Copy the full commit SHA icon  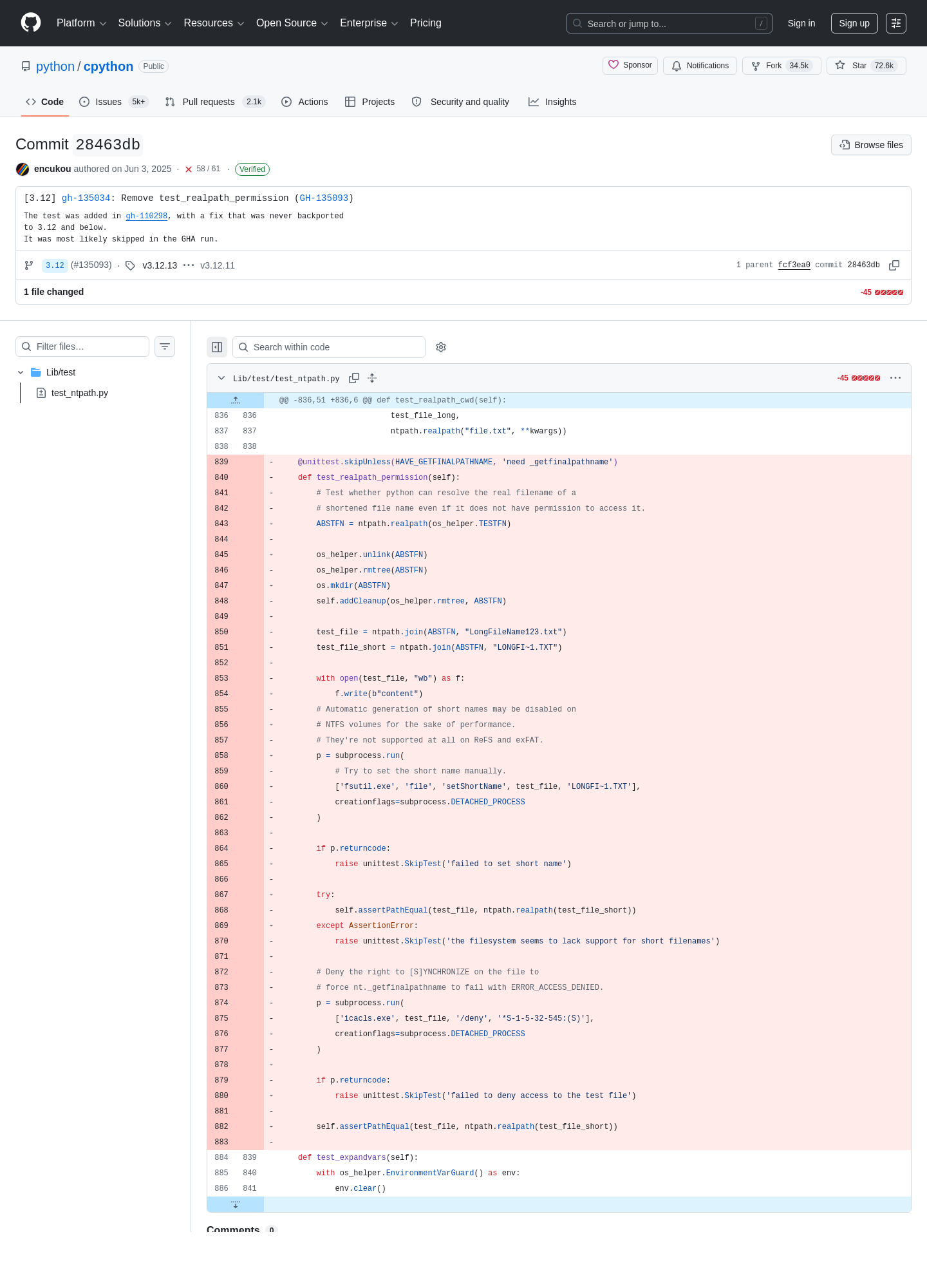[894, 265]
